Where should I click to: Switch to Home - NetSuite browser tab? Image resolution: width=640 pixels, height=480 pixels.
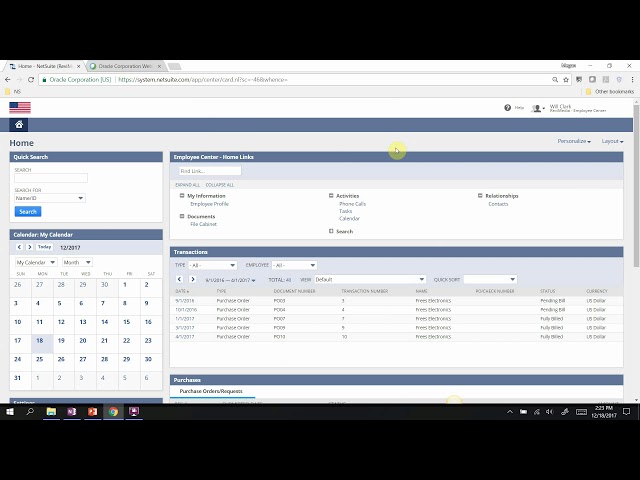click(45, 66)
